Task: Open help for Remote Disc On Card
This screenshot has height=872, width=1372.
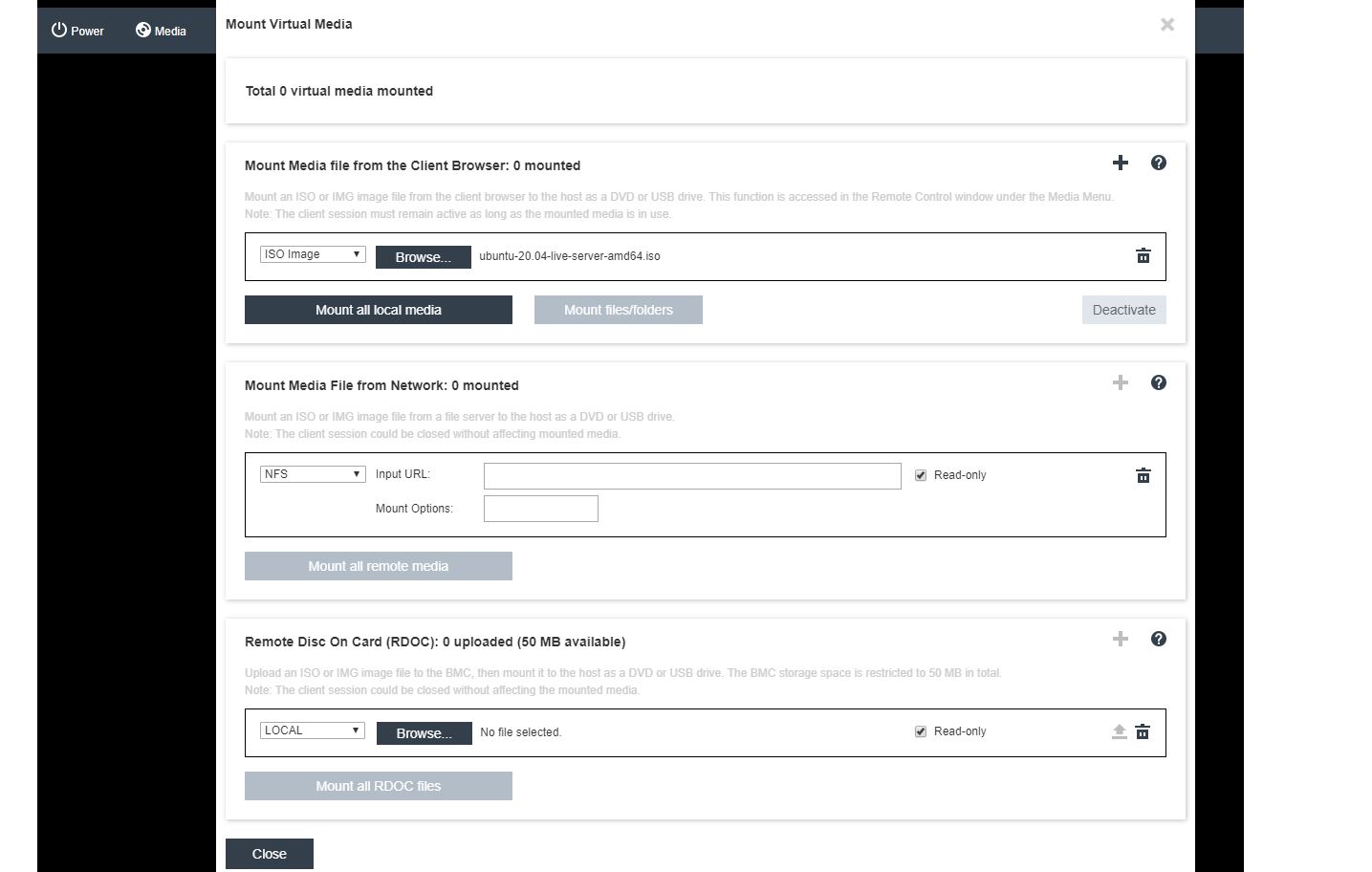Action: [1159, 639]
